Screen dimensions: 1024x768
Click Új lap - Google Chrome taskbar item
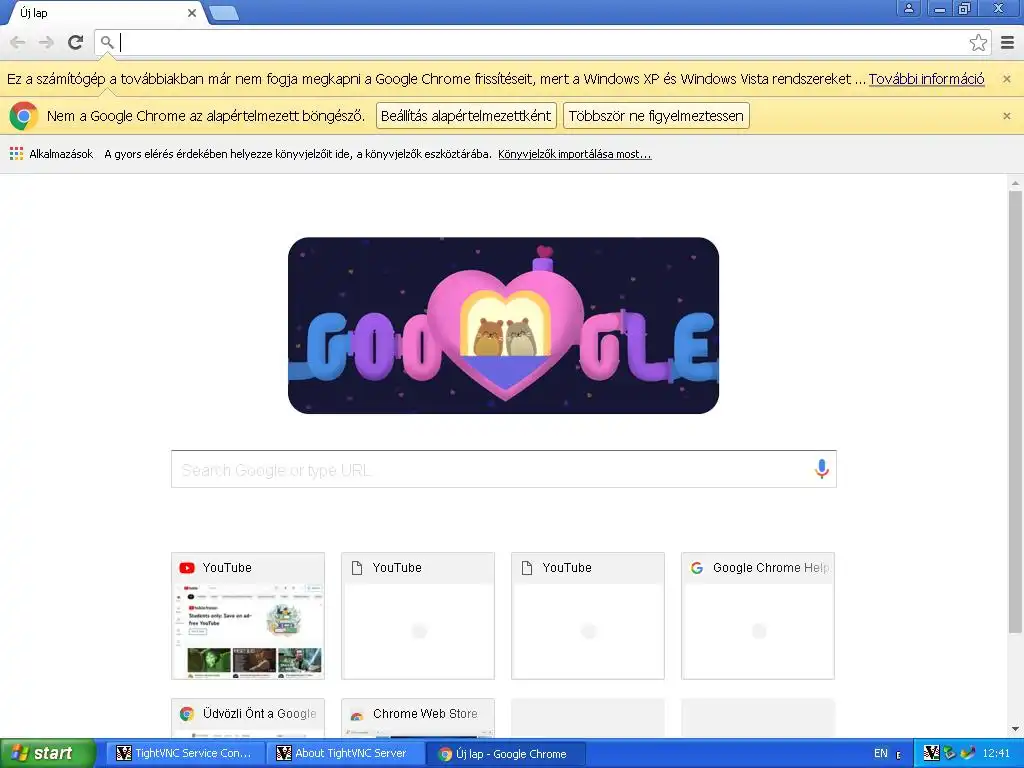505,754
